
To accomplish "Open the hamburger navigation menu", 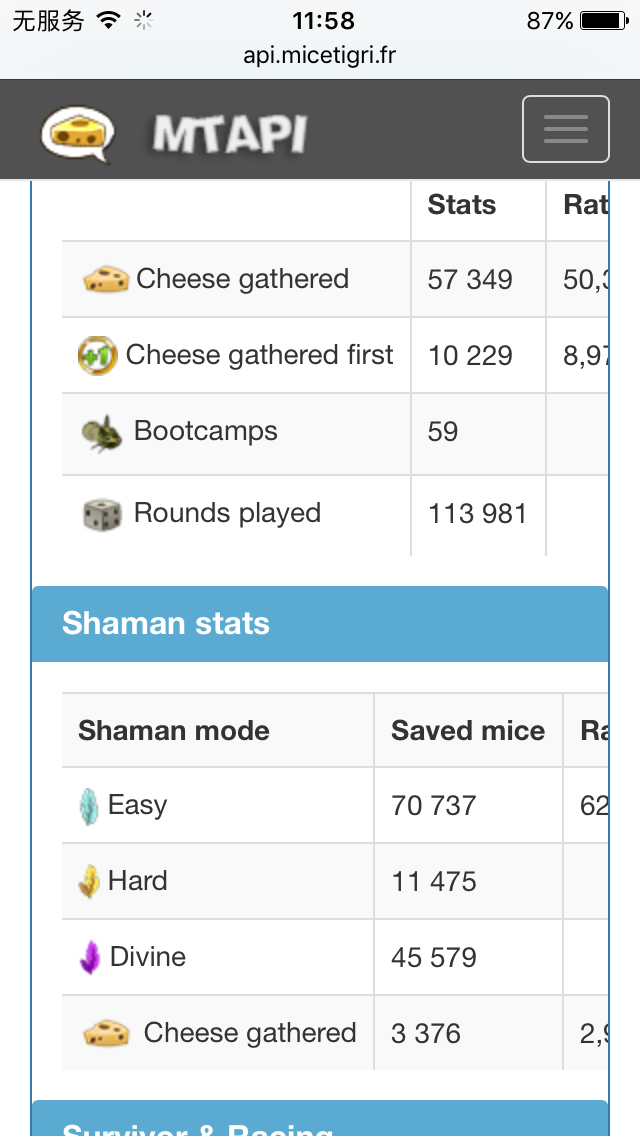I will pos(565,129).
